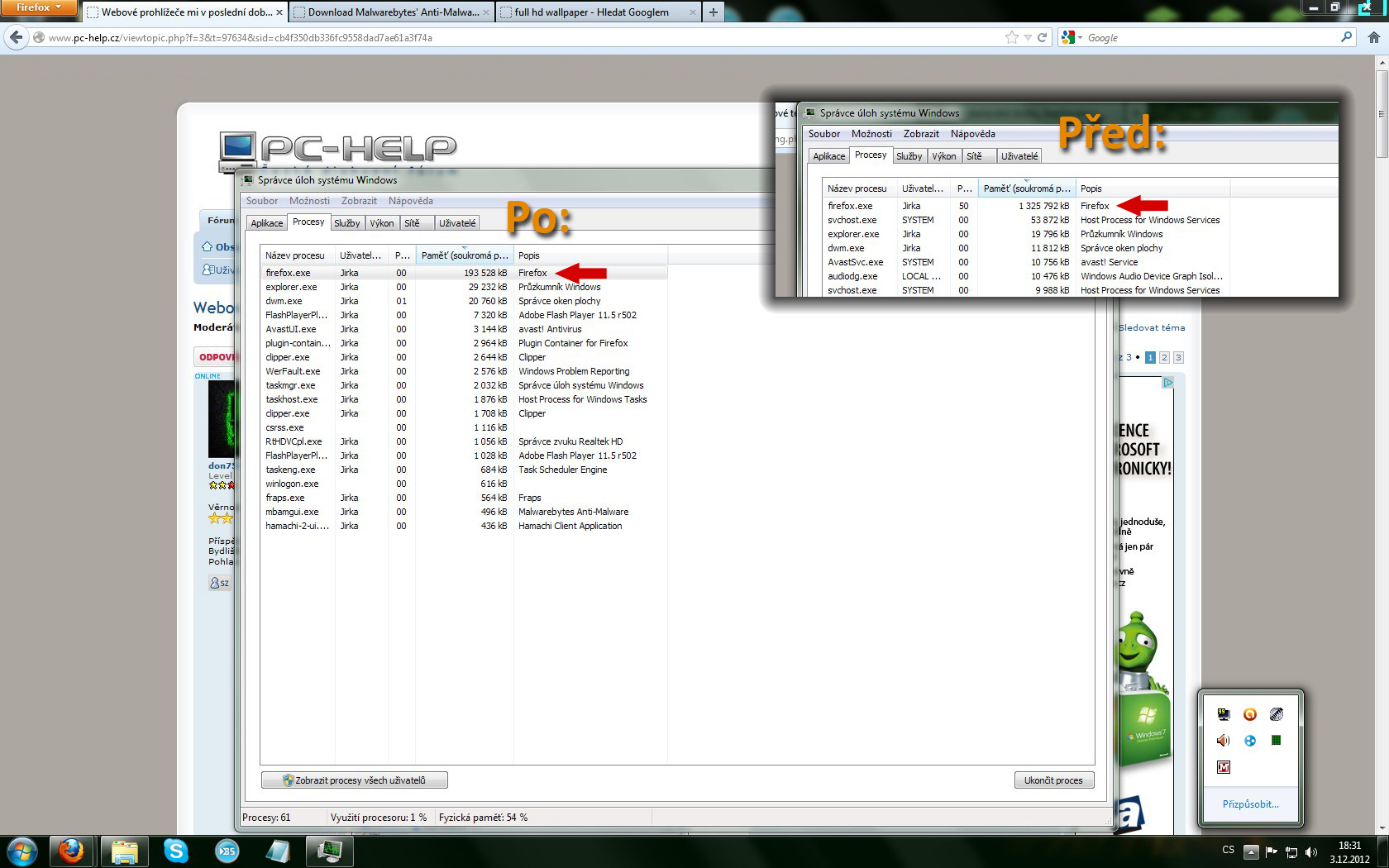
Task: Go to forum page 2
Action: coord(1164,358)
